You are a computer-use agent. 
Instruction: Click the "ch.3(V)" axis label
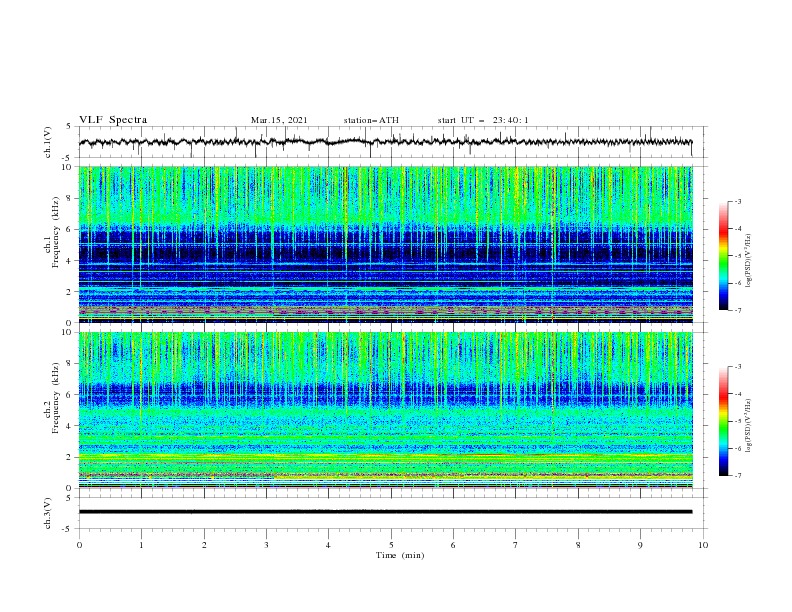(48, 513)
